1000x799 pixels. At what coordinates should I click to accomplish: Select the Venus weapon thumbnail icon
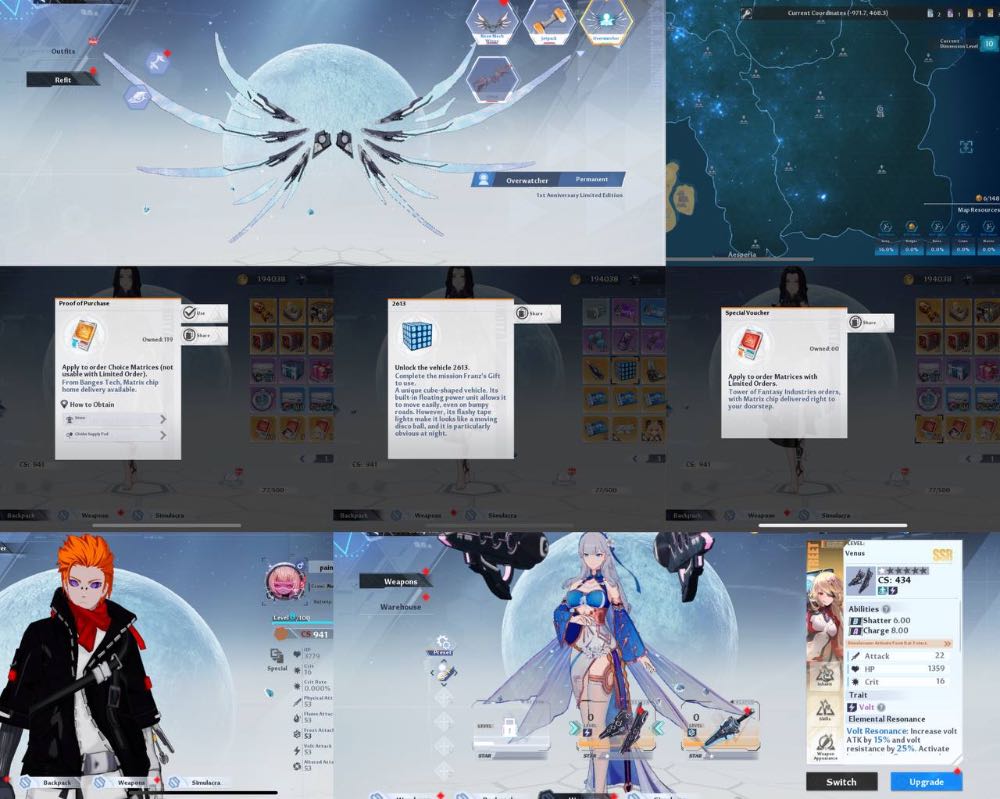(860, 580)
